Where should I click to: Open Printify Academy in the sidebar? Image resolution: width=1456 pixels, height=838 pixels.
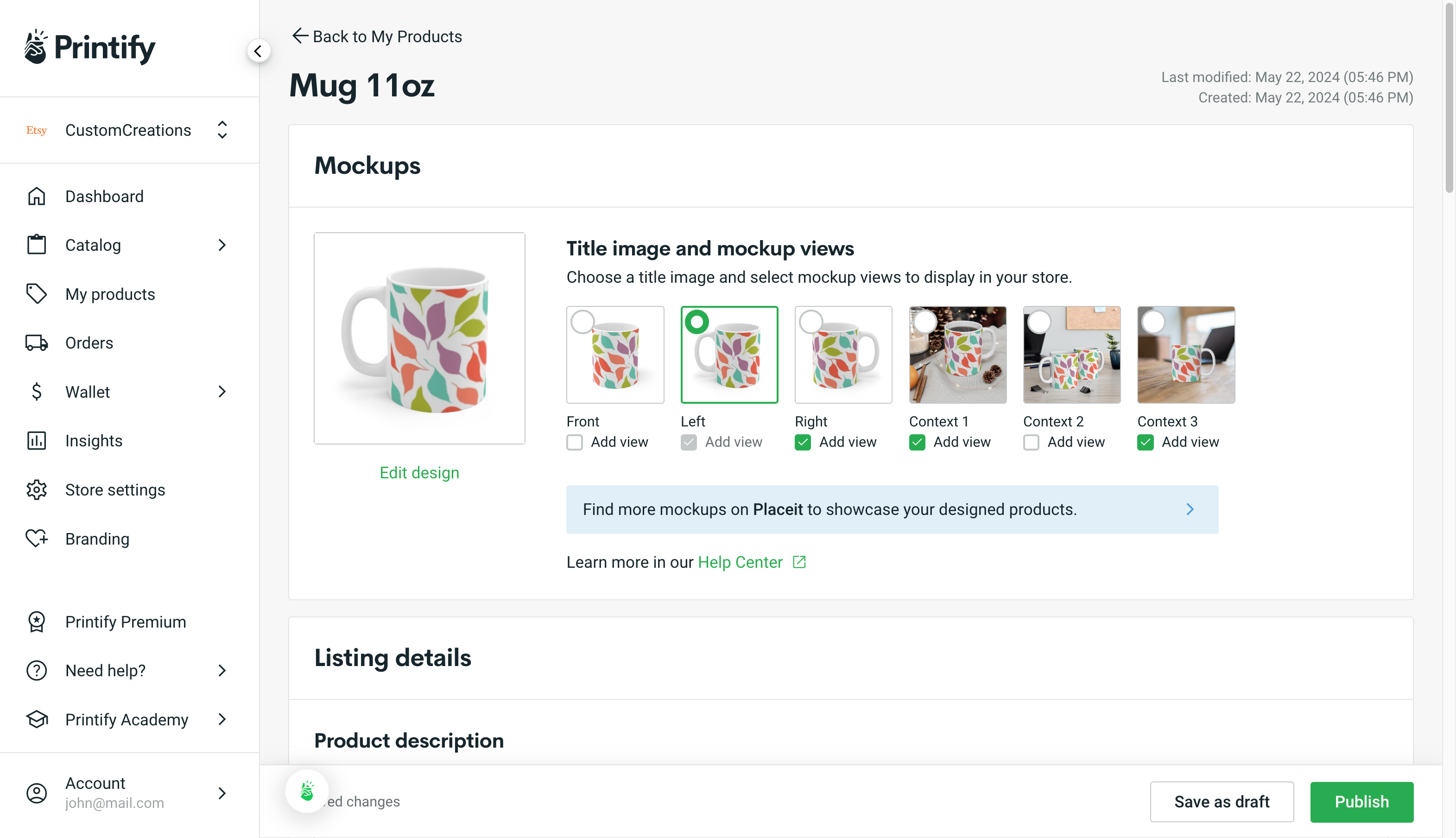126,719
